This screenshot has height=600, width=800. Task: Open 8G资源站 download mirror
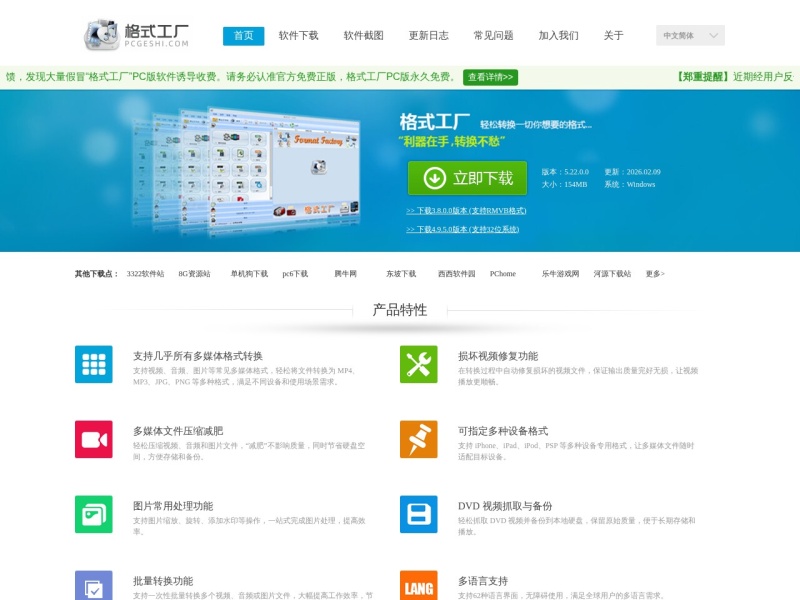(194, 274)
